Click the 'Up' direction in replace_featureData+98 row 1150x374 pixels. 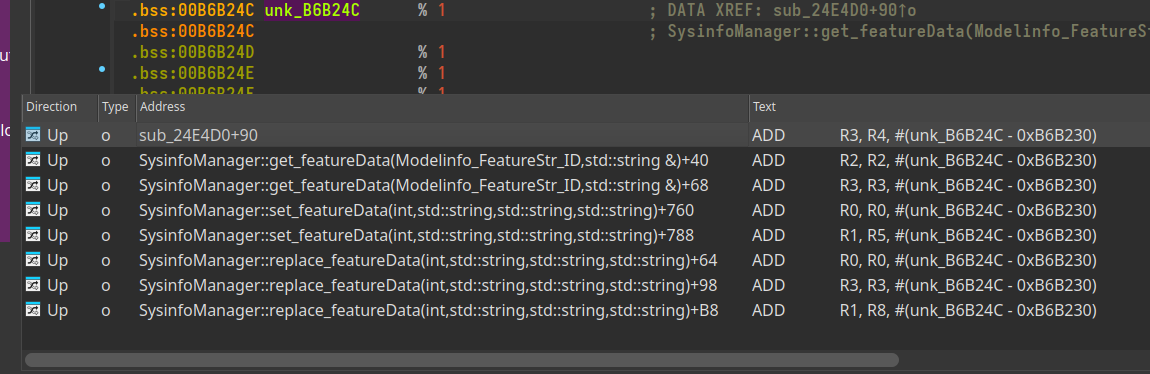[57, 285]
